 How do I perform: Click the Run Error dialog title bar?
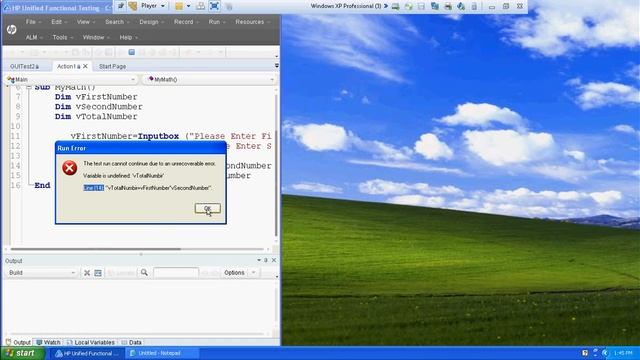click(x=141, y=148)
